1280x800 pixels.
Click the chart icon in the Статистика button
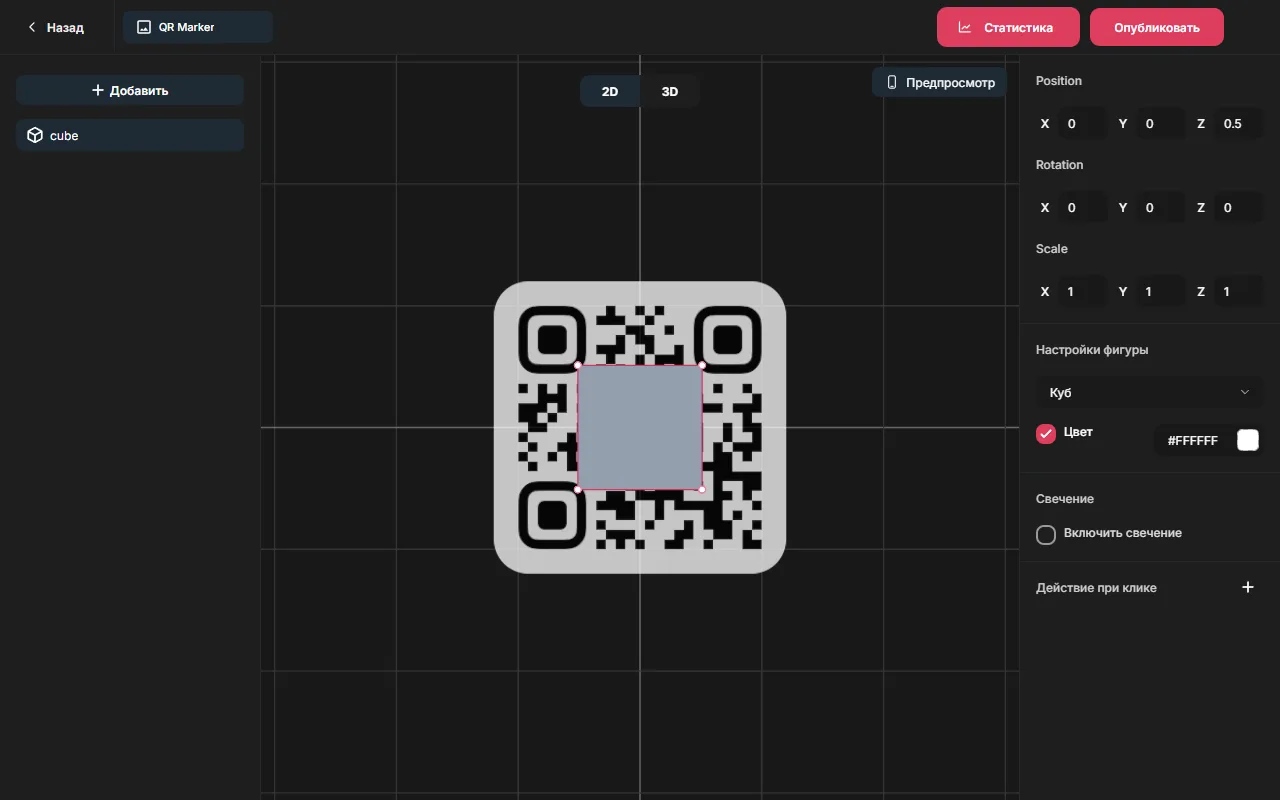click(965, 27)
